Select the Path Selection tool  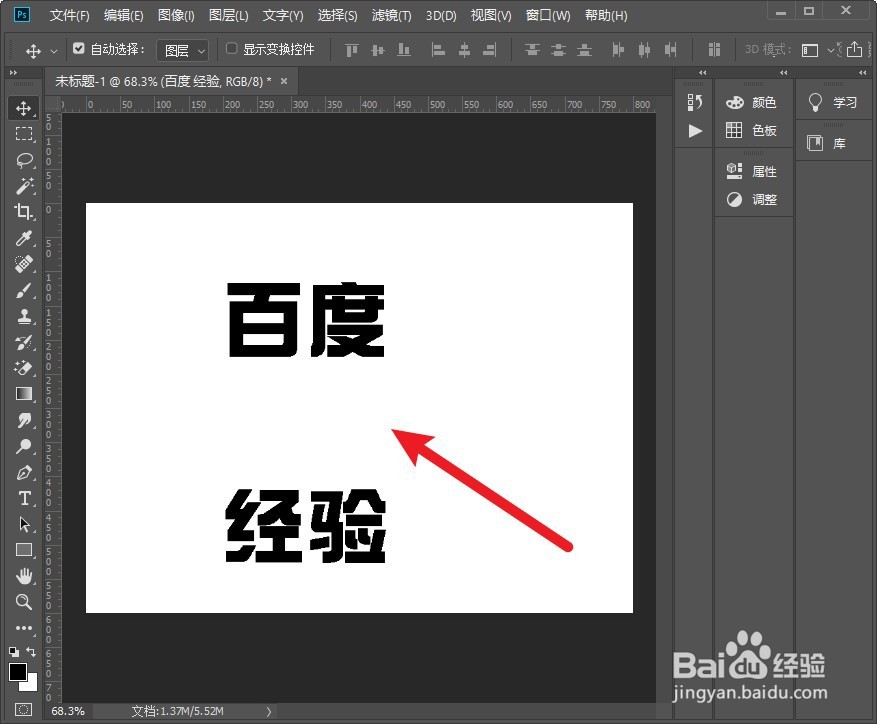pyautogui.click(x=23, y=524)
